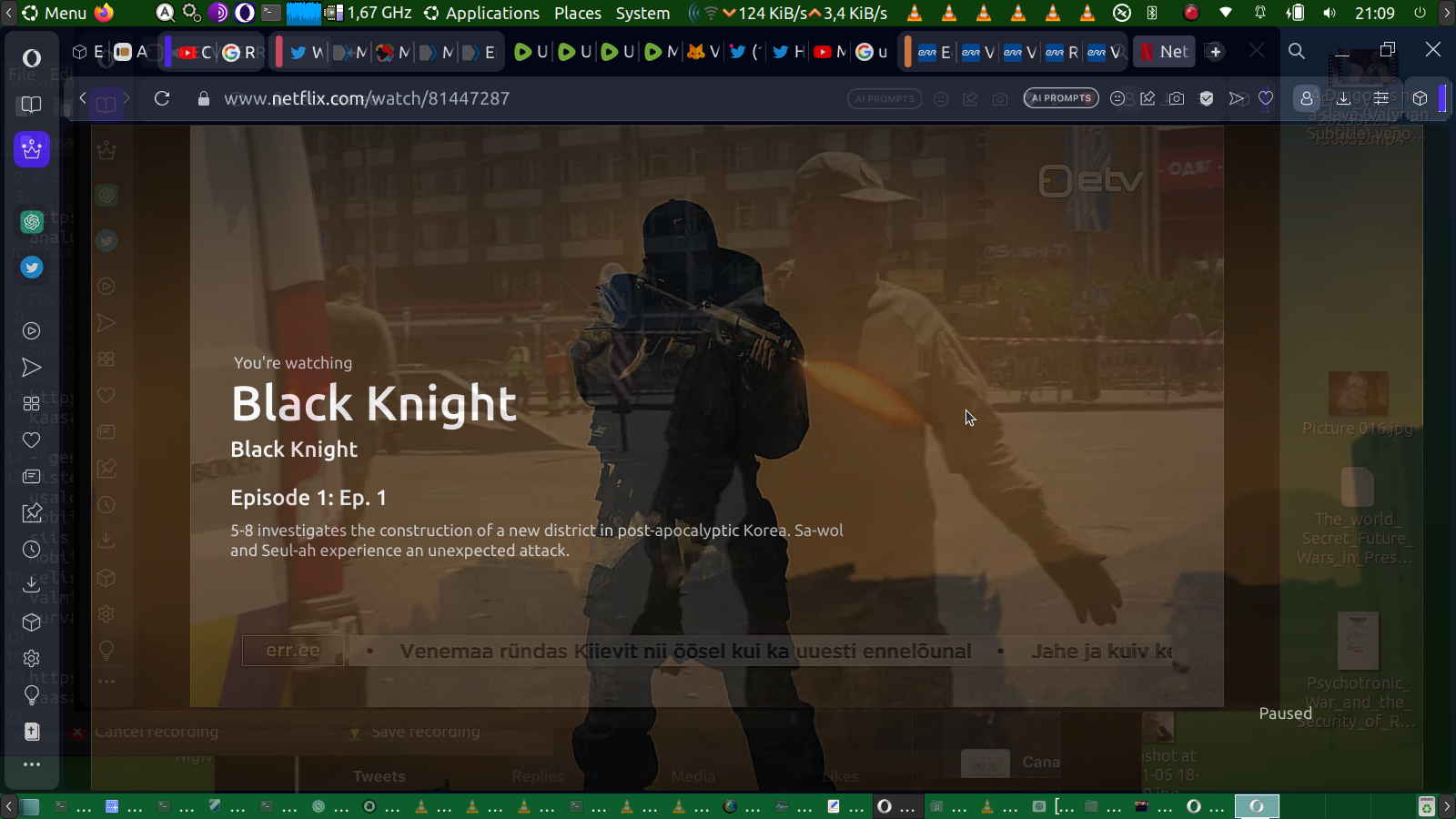
Task: Open Pinboards in sidebar
Action: [x=32, y=512]
